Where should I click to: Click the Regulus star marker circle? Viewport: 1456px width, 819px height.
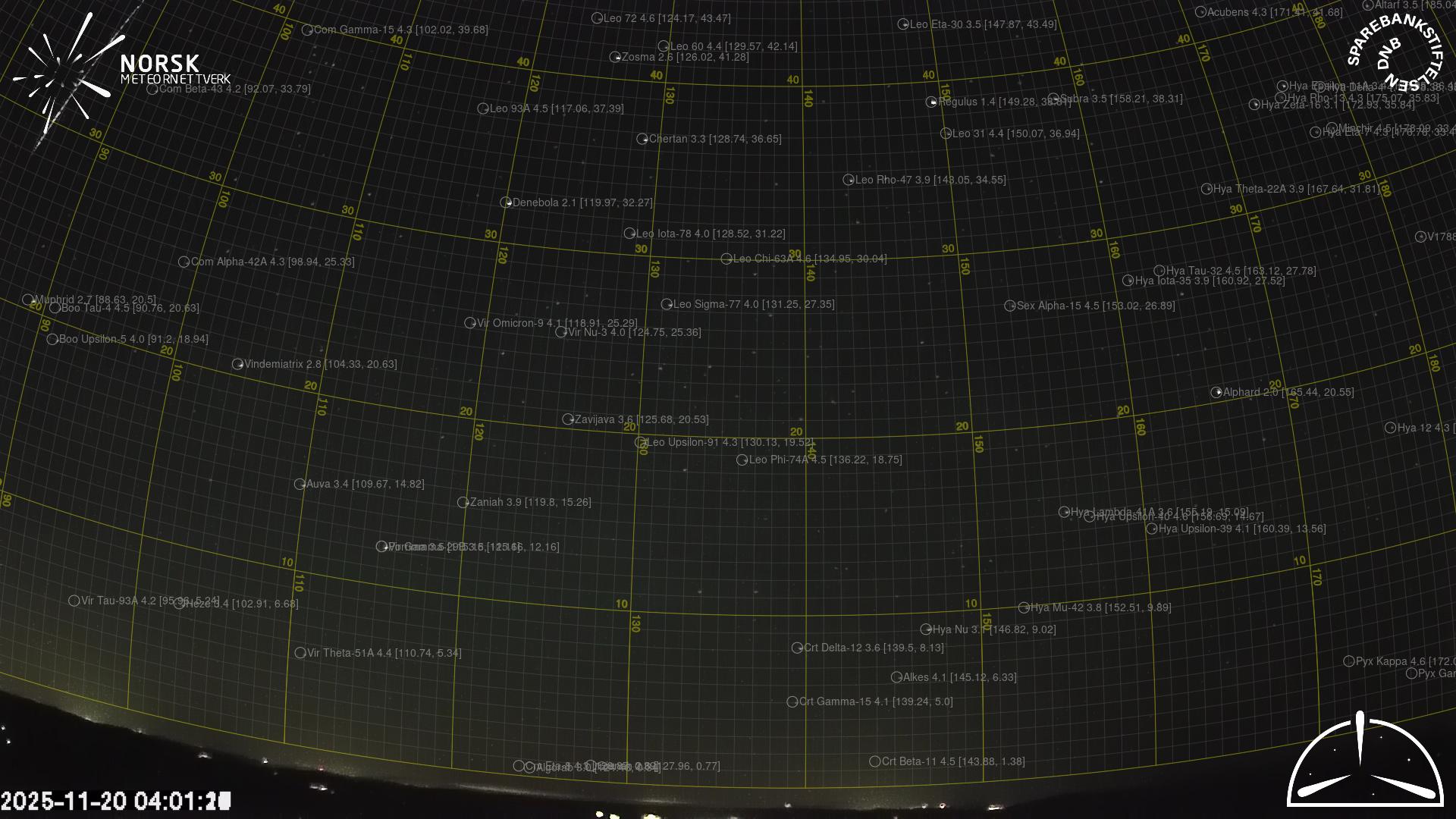point(931,102)
